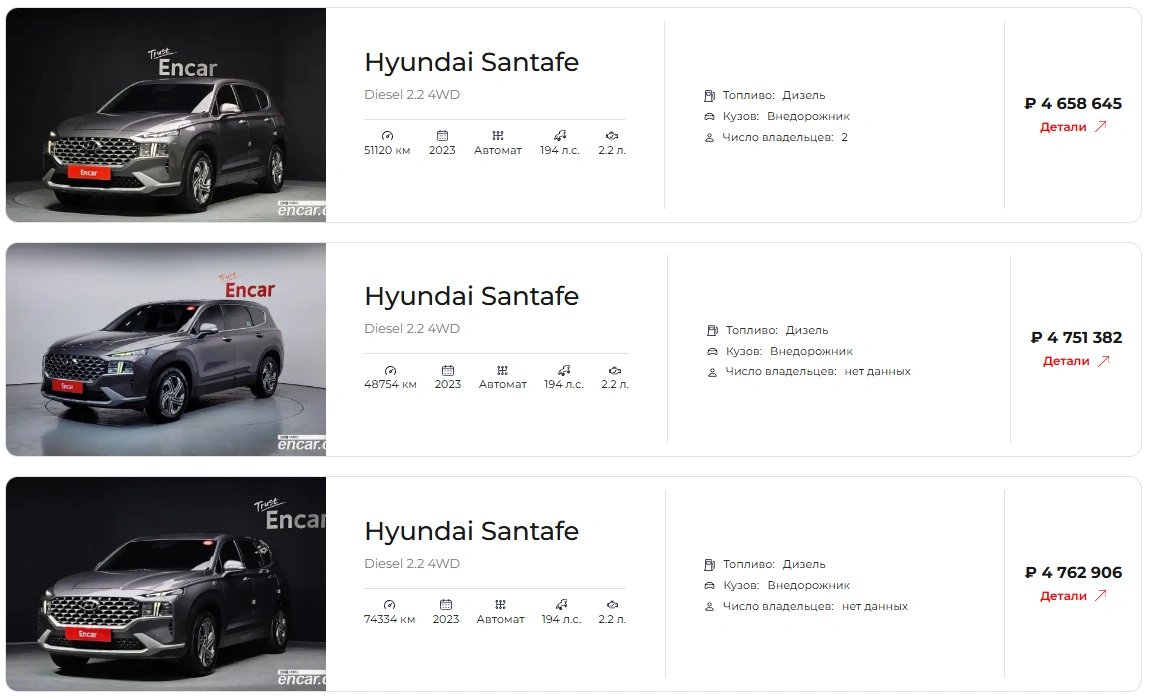Viewport: 1149px width, 699px height.
Task: Click the car body icon in the third listing
Action: [709, 585]
